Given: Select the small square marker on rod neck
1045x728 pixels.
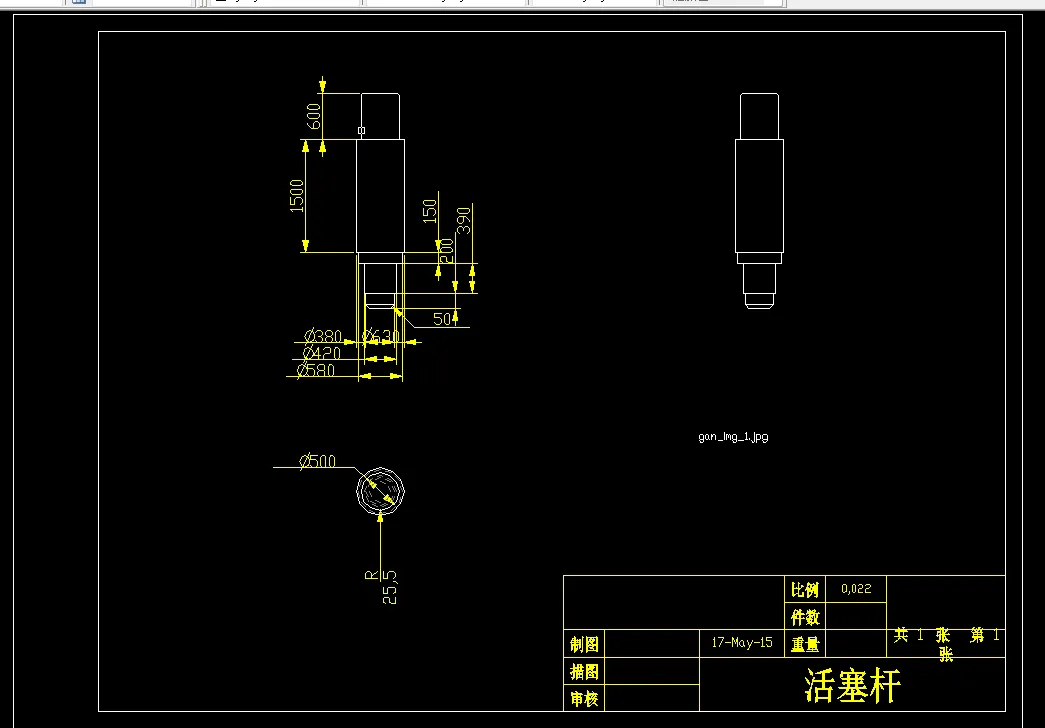Looking at the screenshot, I should pyautogui.click(x=362, y=131).
